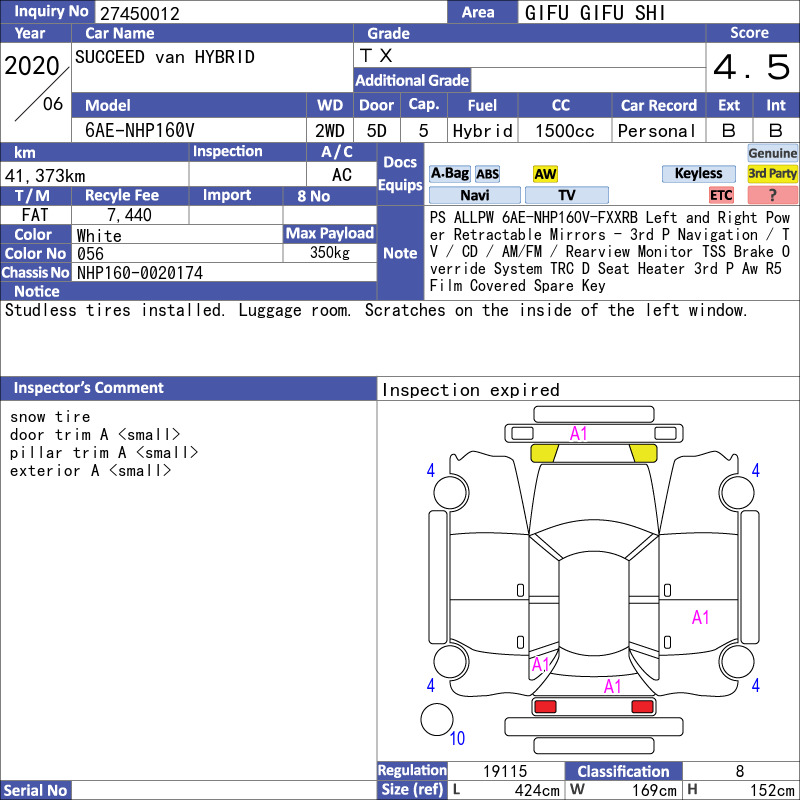Viewport: 800px width, 800px height.
Task: Click the height value 152cm
Action: (x=771, y=790)
